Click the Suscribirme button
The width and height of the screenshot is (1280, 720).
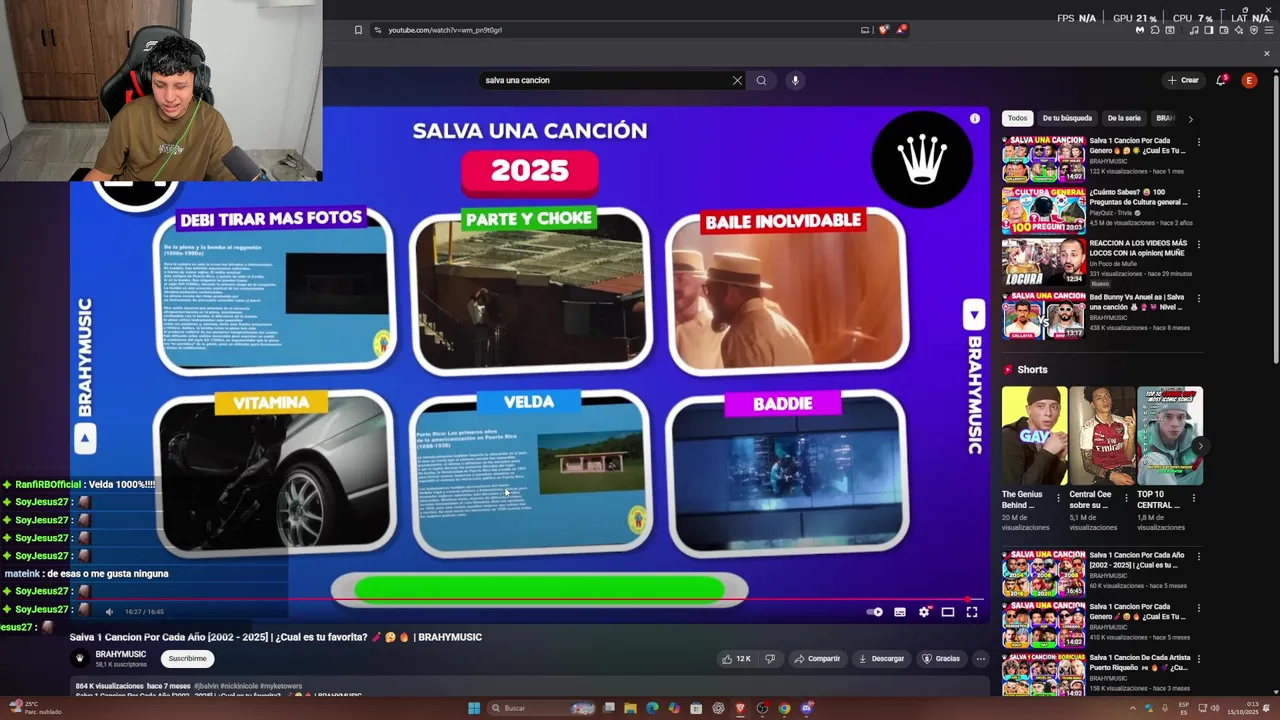click(x=187, y=658)
